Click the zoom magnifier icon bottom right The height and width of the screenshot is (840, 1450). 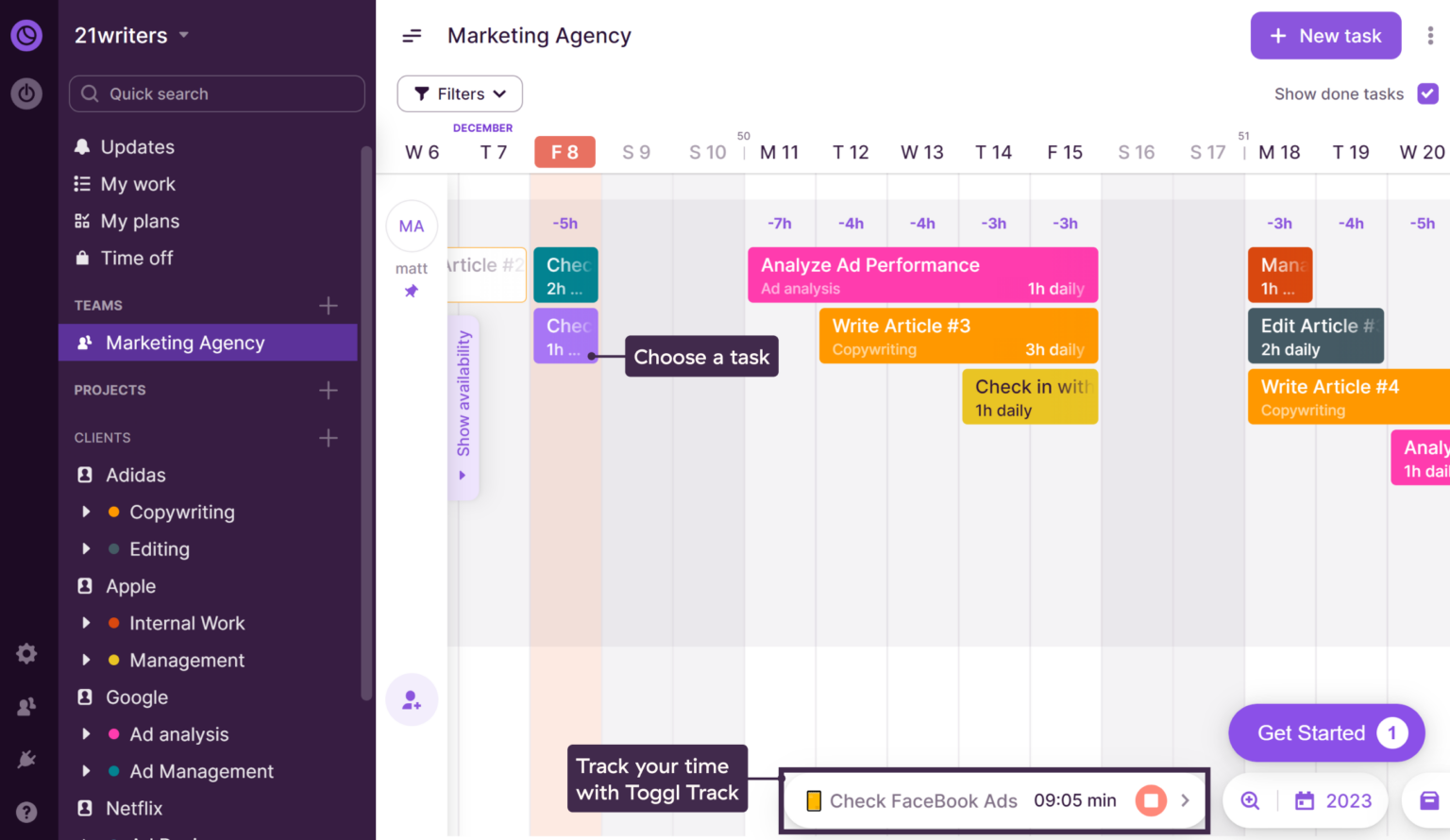pyautogui.click(x=1249, y=800)
